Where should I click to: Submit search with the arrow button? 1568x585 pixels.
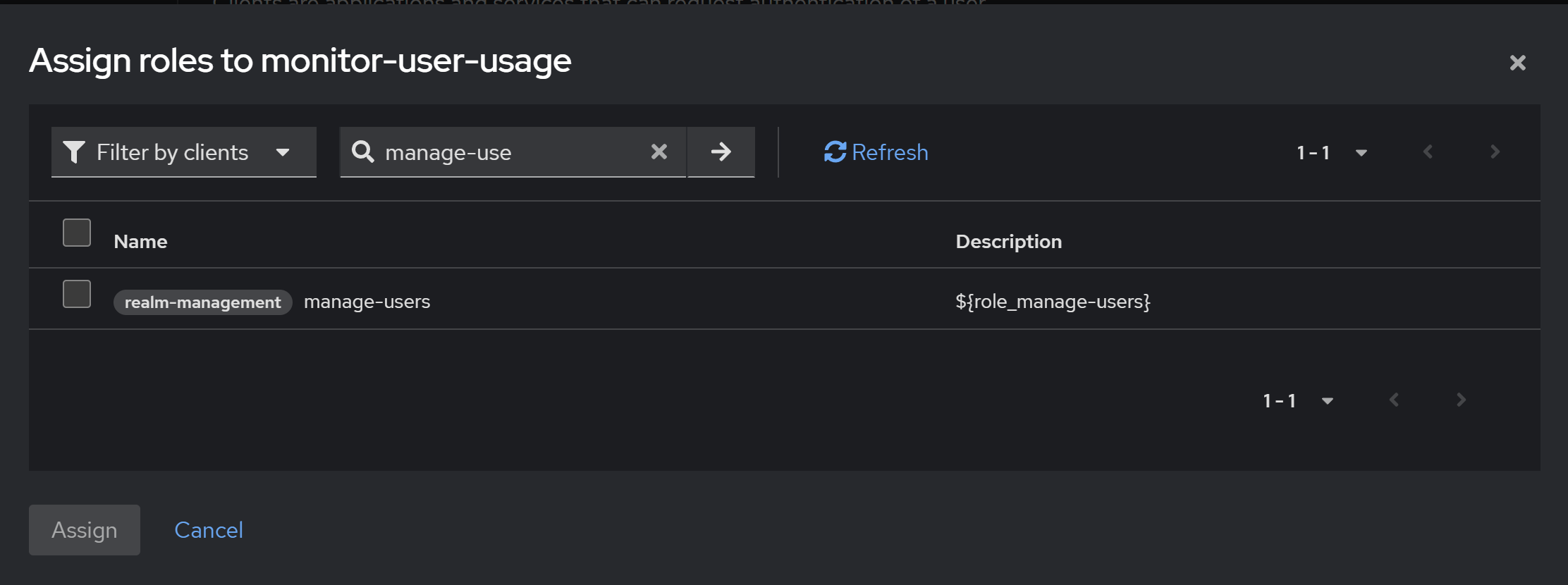tap(721, 152)
